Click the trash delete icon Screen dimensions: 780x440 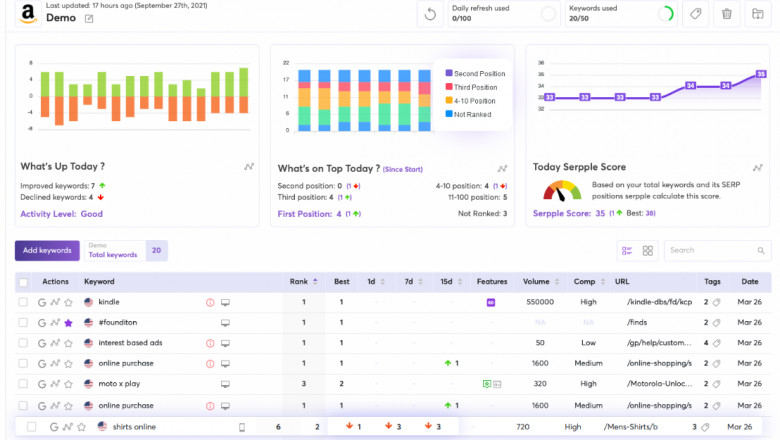(x=727, y=14)
